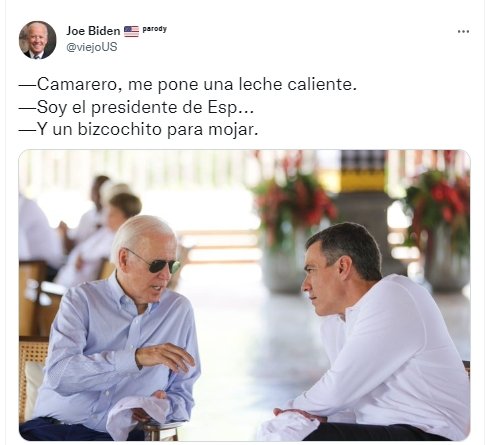Click the line 'Soy el presidente de Esp...'
This screenshot has height=445, width=485.
tap(136, 107)
